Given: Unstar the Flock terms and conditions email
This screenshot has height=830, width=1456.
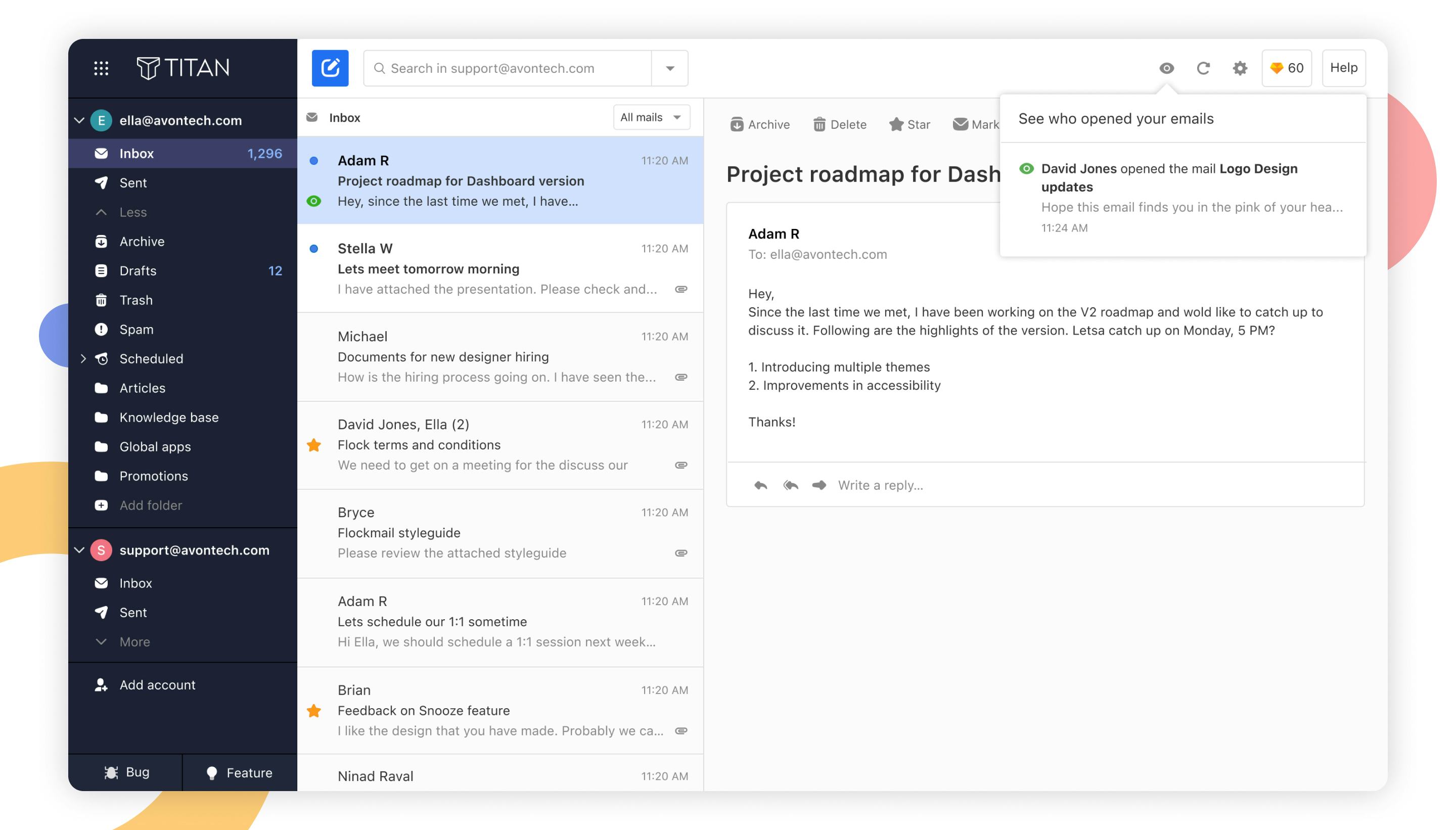Looking at the screenshot, I should point(313,445).
